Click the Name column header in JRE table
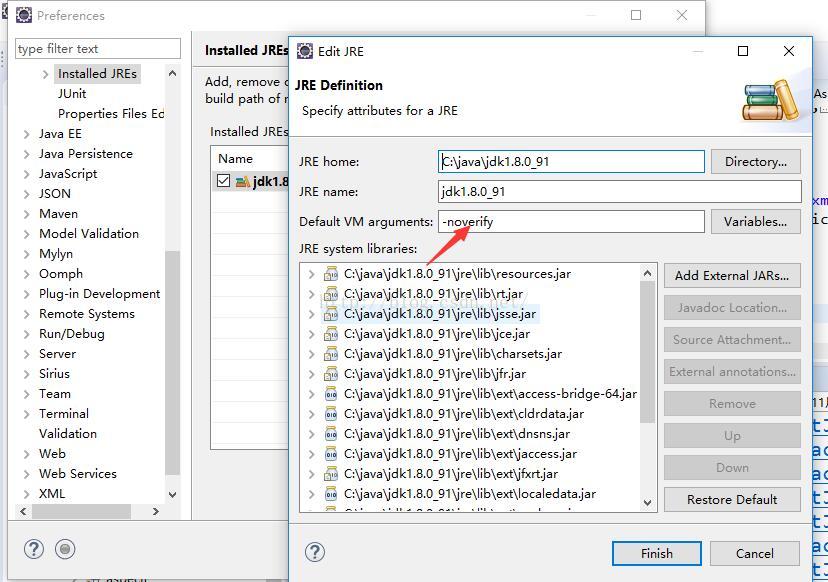The height and width of the screenshot is (582, 828). [236, 158]
